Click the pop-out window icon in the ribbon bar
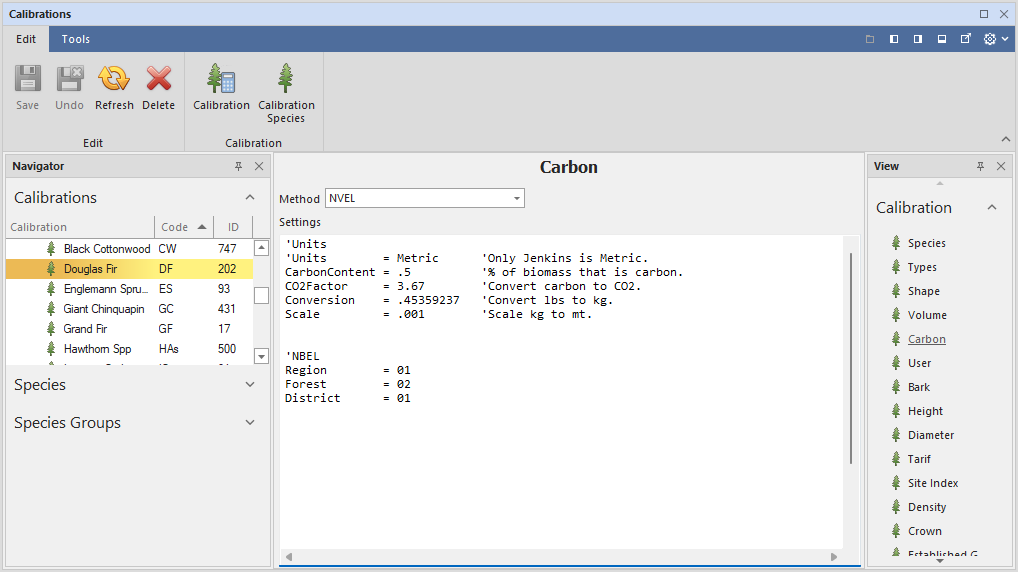The height and width of the screenshot is (572, 1018). coord(965,39)
